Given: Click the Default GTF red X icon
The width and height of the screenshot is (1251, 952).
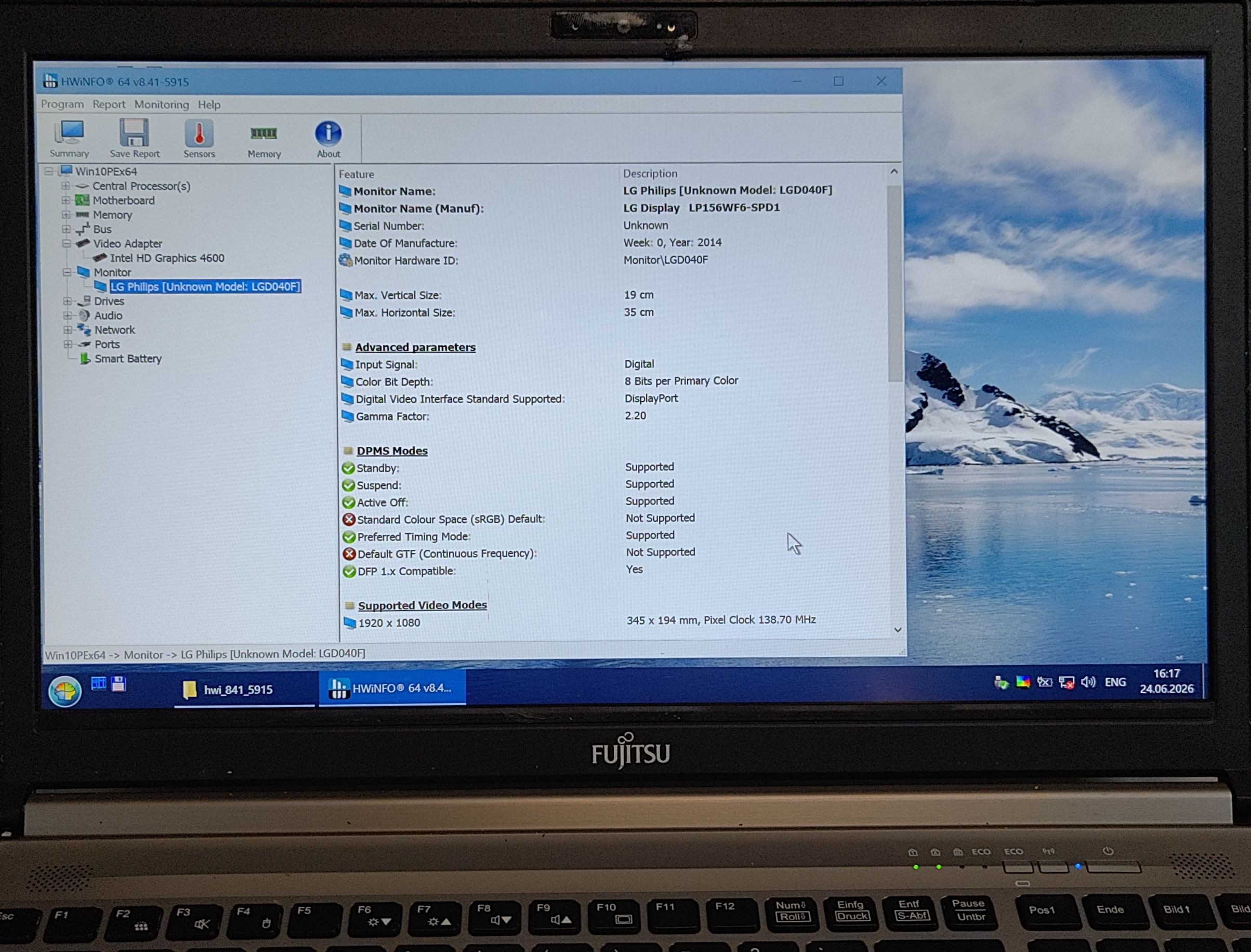Looking at the screenshot, I should 349,553.
